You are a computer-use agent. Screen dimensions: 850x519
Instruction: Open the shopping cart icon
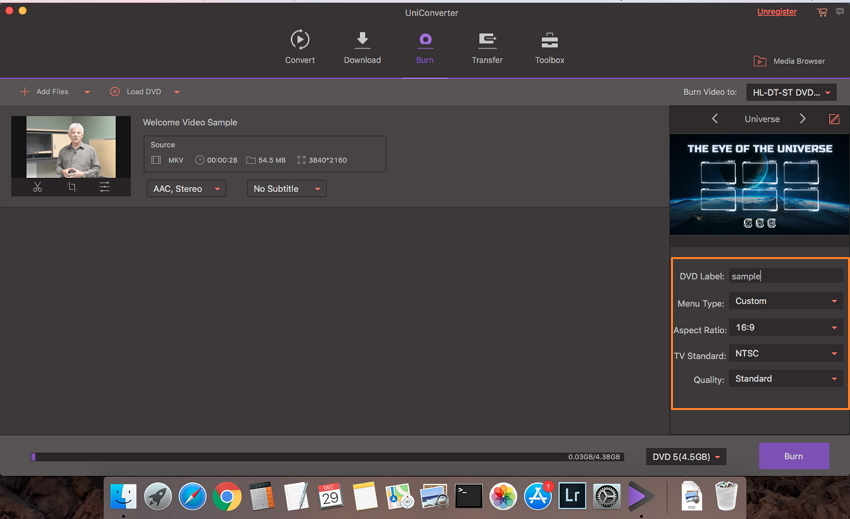822,12
